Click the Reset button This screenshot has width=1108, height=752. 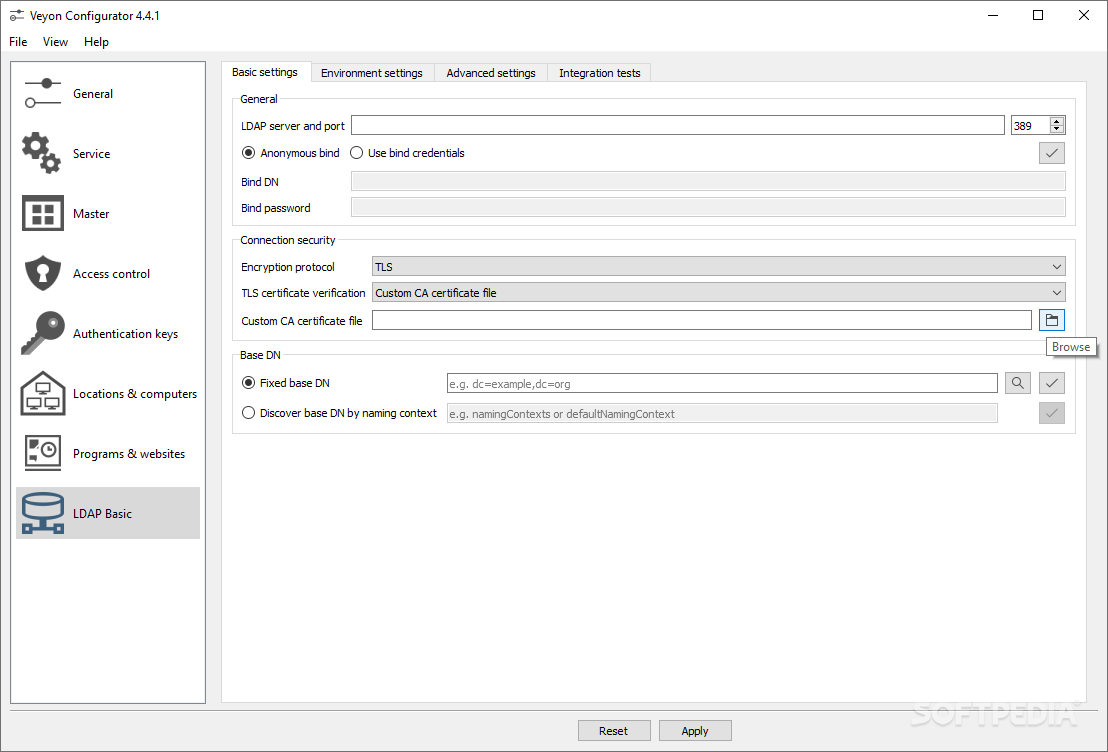pyautogui.click(x=613, y=731)
